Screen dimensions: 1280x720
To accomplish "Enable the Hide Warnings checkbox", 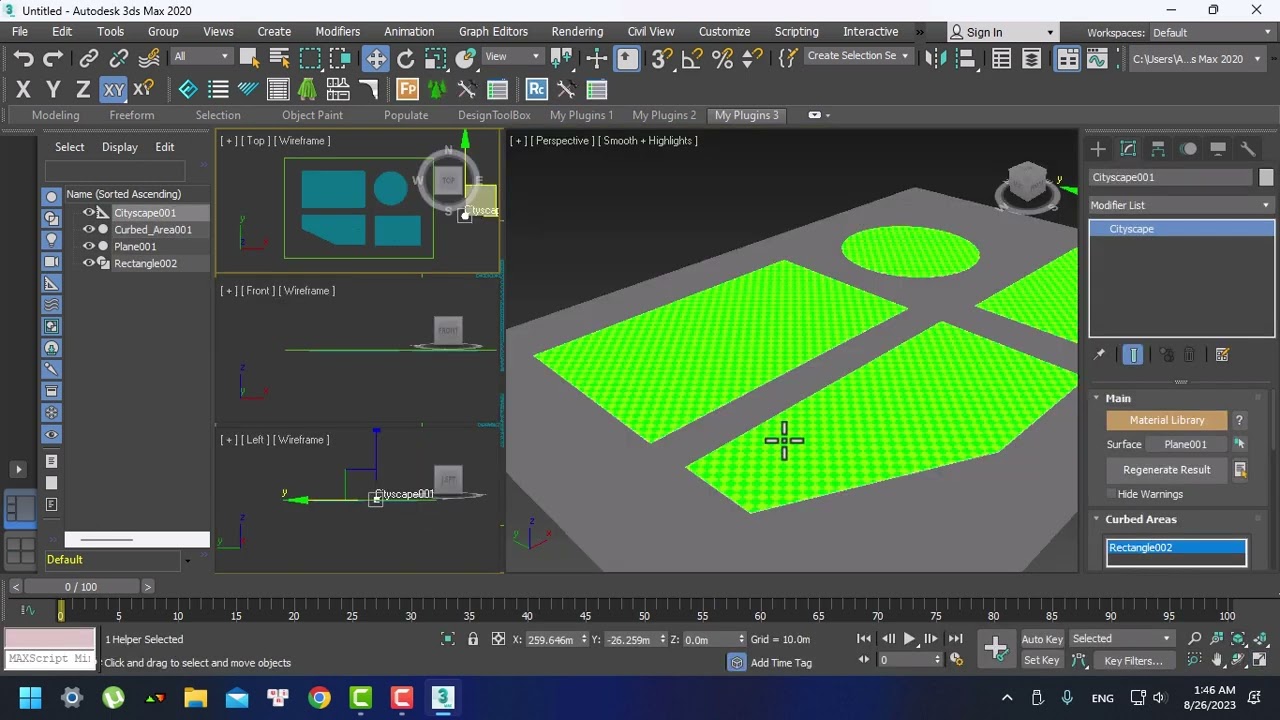I will pos(1111,494).
